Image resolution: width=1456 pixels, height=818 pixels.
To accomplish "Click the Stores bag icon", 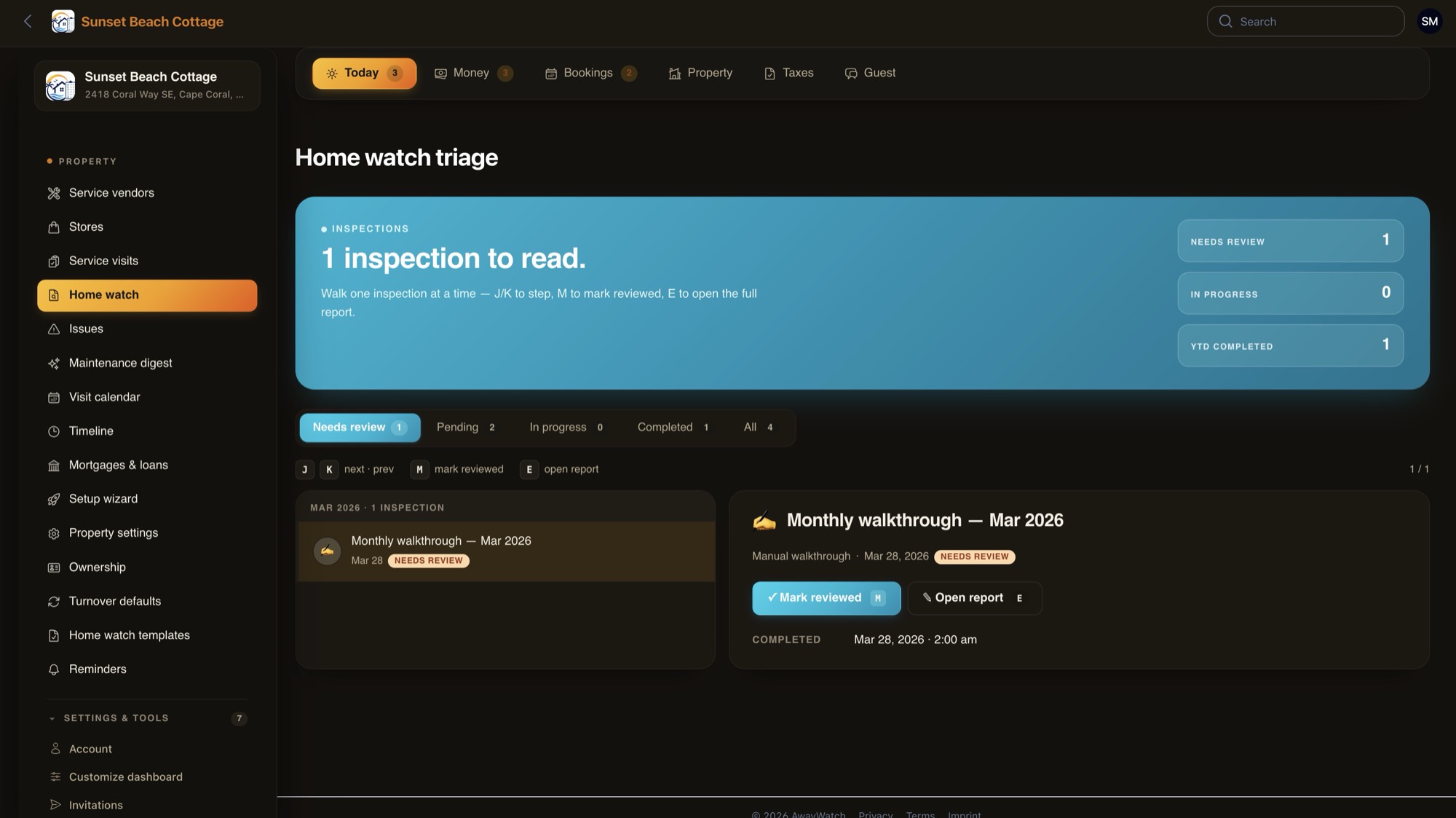I will coord(54,227).
